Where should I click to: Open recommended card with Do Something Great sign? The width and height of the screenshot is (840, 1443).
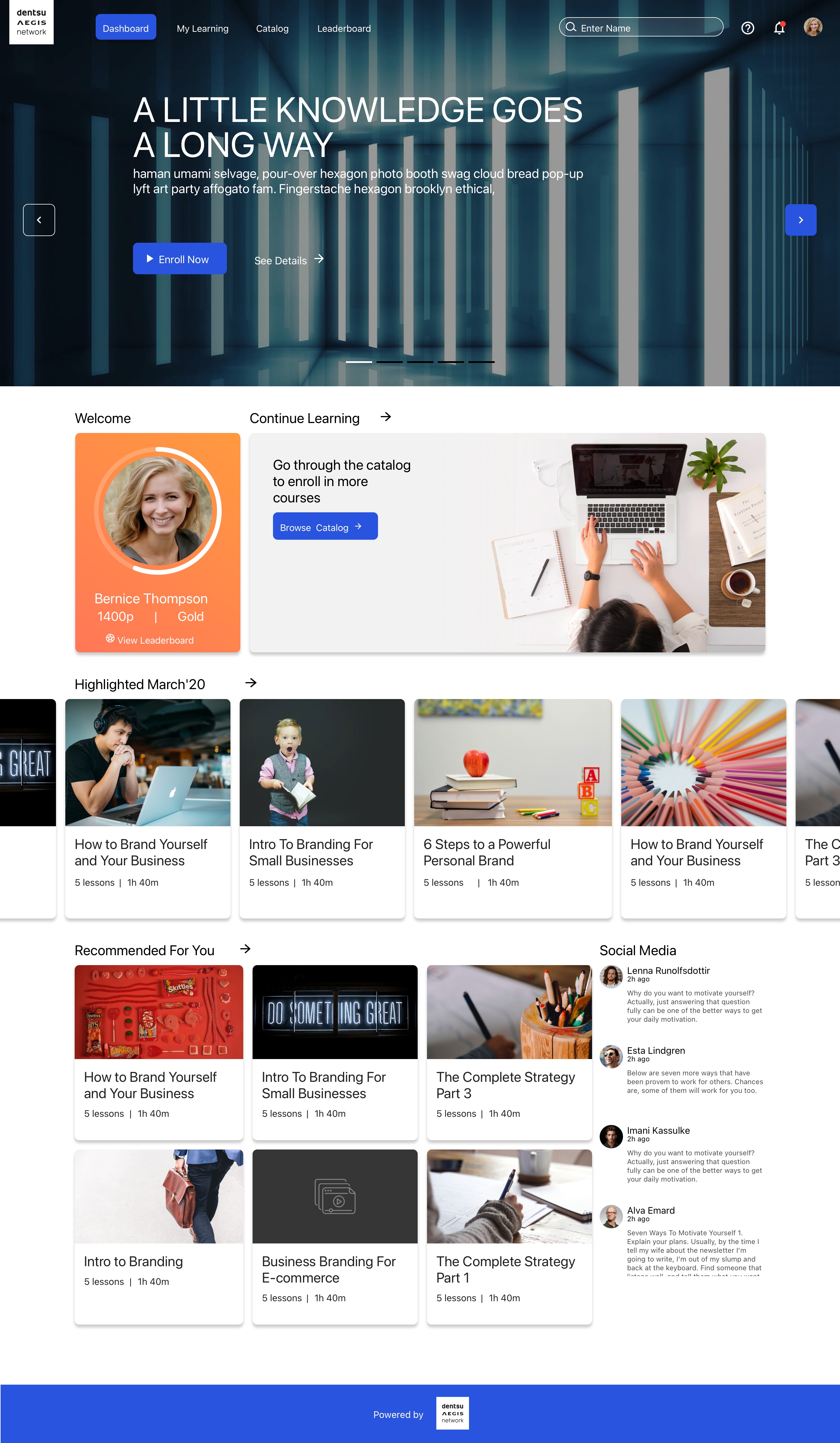tap(335, 1052)
